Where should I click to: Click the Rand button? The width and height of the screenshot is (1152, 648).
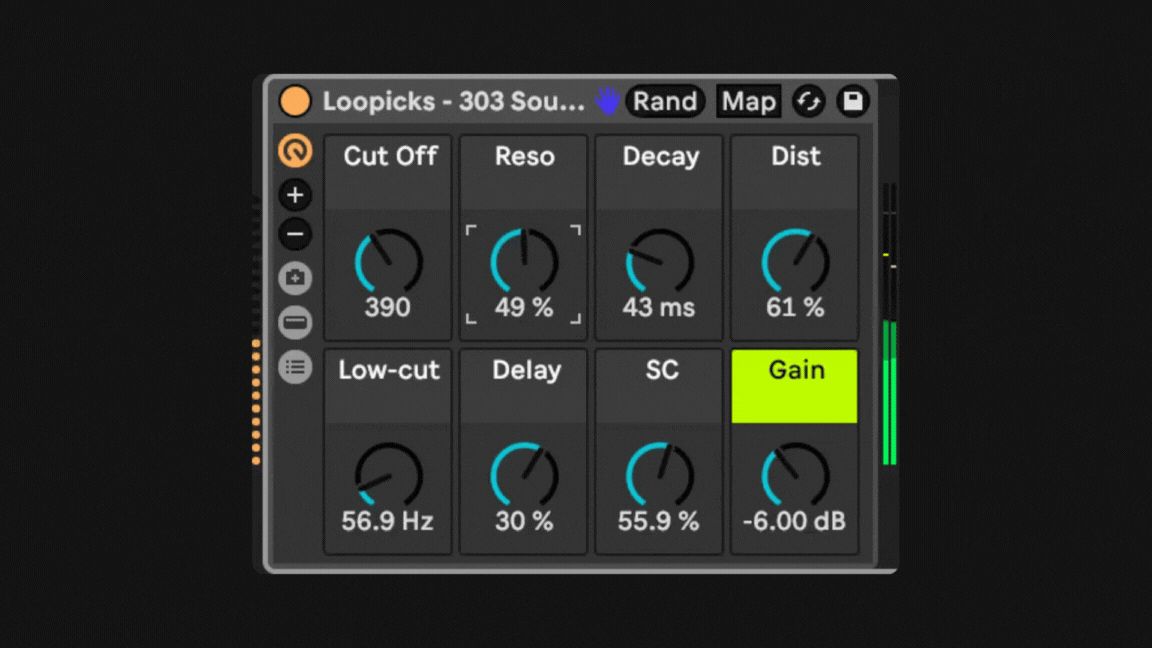click(665, 101)
